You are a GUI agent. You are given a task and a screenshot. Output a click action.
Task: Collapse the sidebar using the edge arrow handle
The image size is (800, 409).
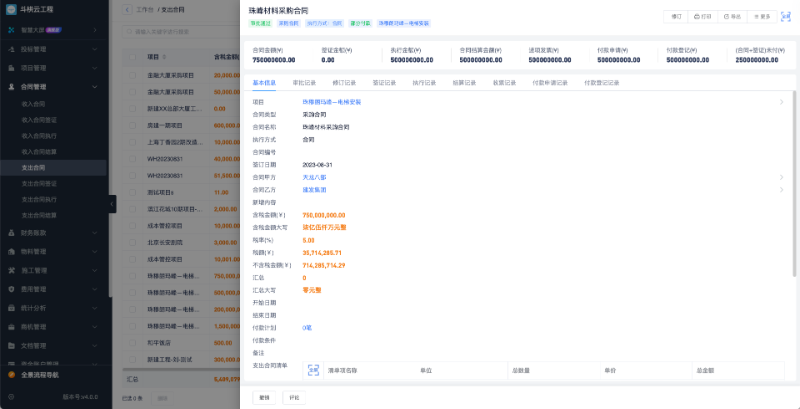112,204
